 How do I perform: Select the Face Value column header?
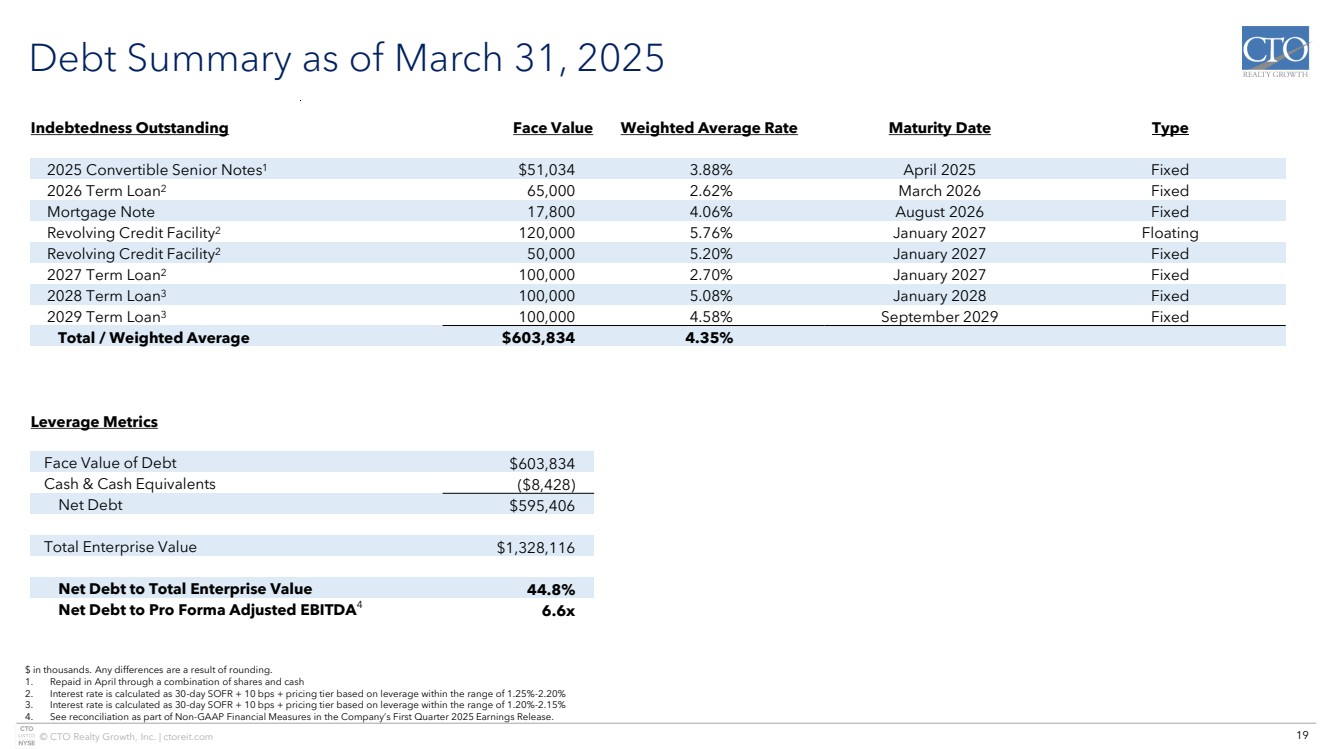click(552, 128)
